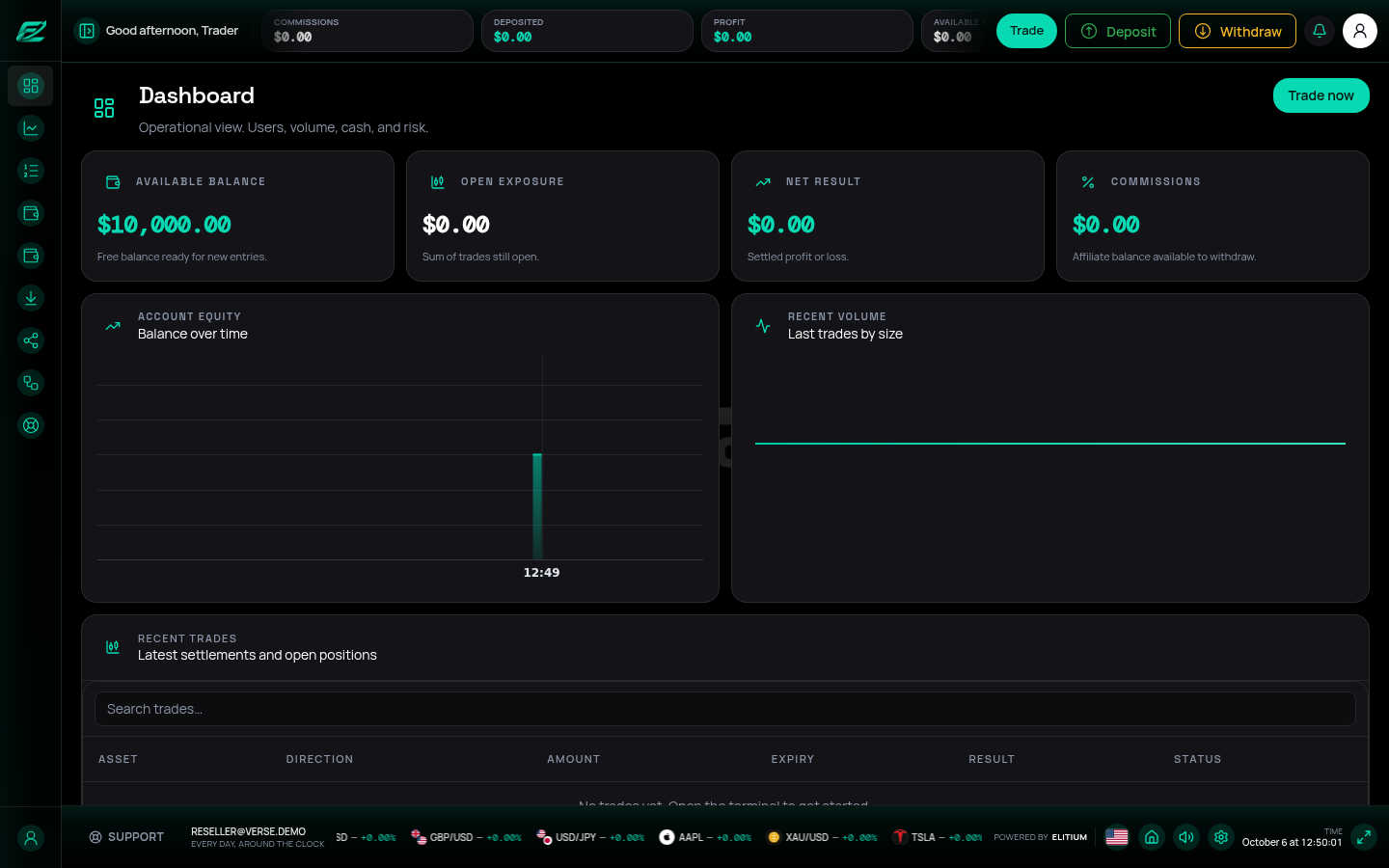Click the TSLA ticker item
Screen dimensions: 1389x868
[x=938, y=837]
